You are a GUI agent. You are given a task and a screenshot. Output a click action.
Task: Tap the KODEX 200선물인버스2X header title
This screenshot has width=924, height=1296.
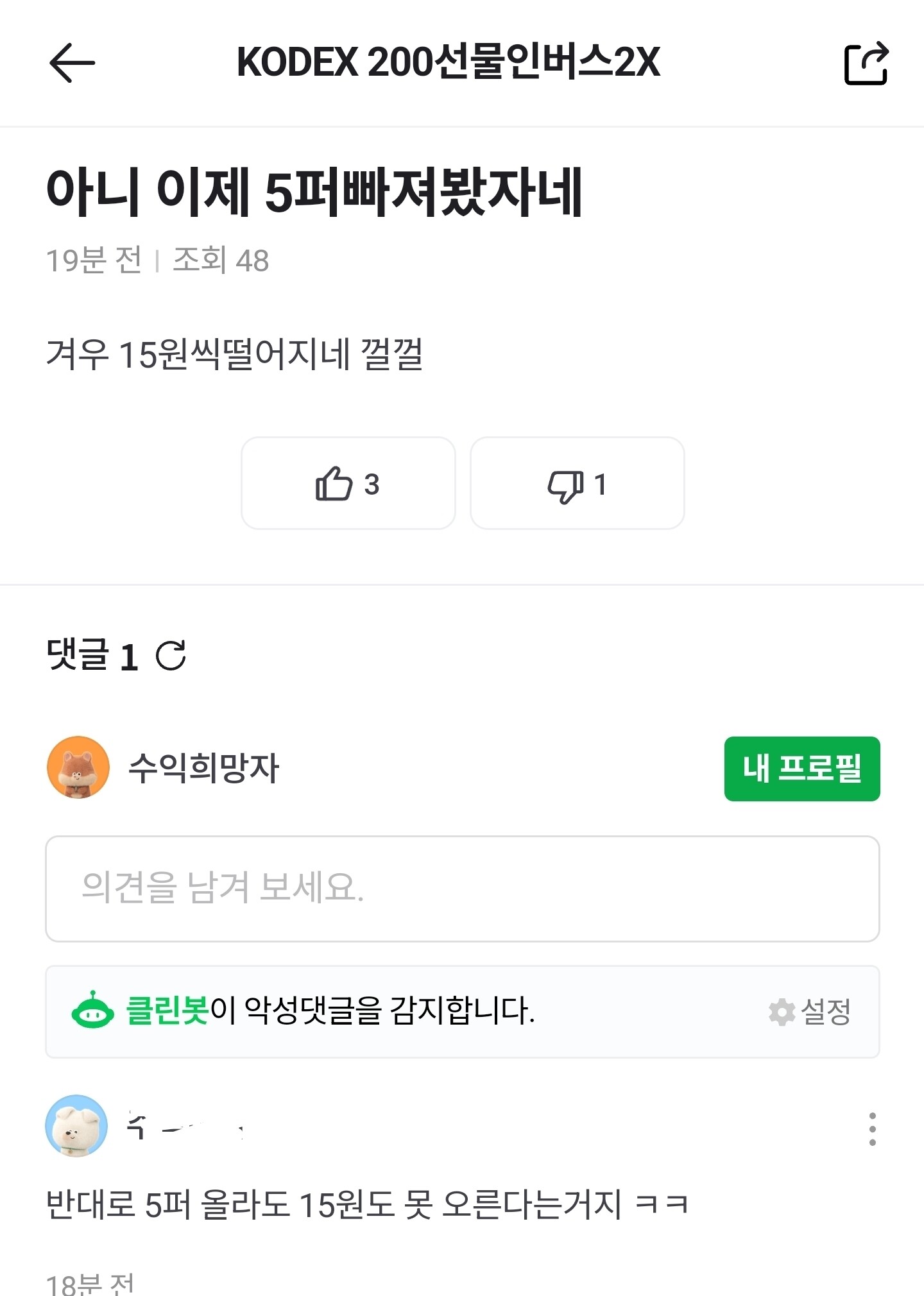click(x=449, y=62)
